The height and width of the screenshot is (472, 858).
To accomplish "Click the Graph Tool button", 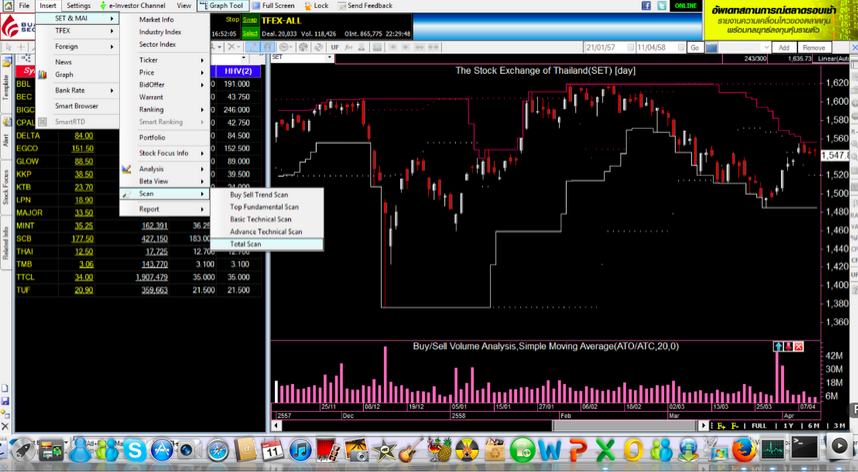I will pos(222,5).
